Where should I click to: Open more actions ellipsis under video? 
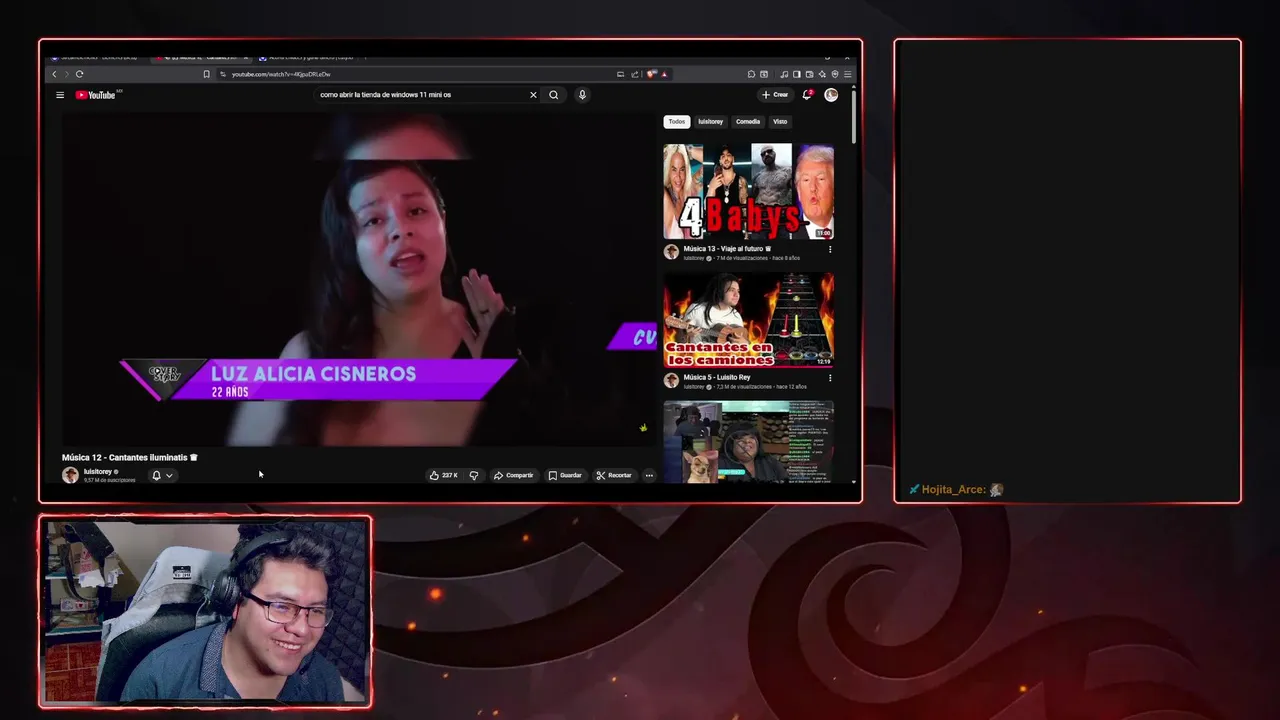649,475
